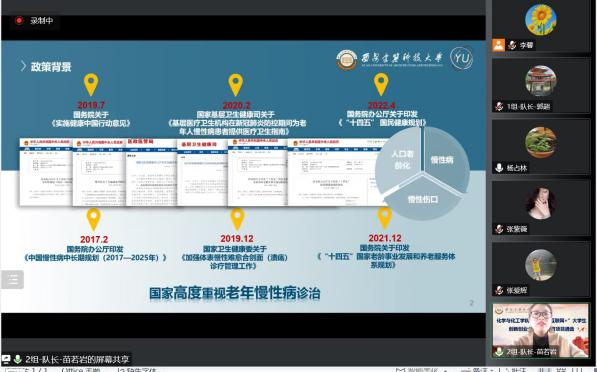Click the YU circular logo on slide

[x=461, y=59]
